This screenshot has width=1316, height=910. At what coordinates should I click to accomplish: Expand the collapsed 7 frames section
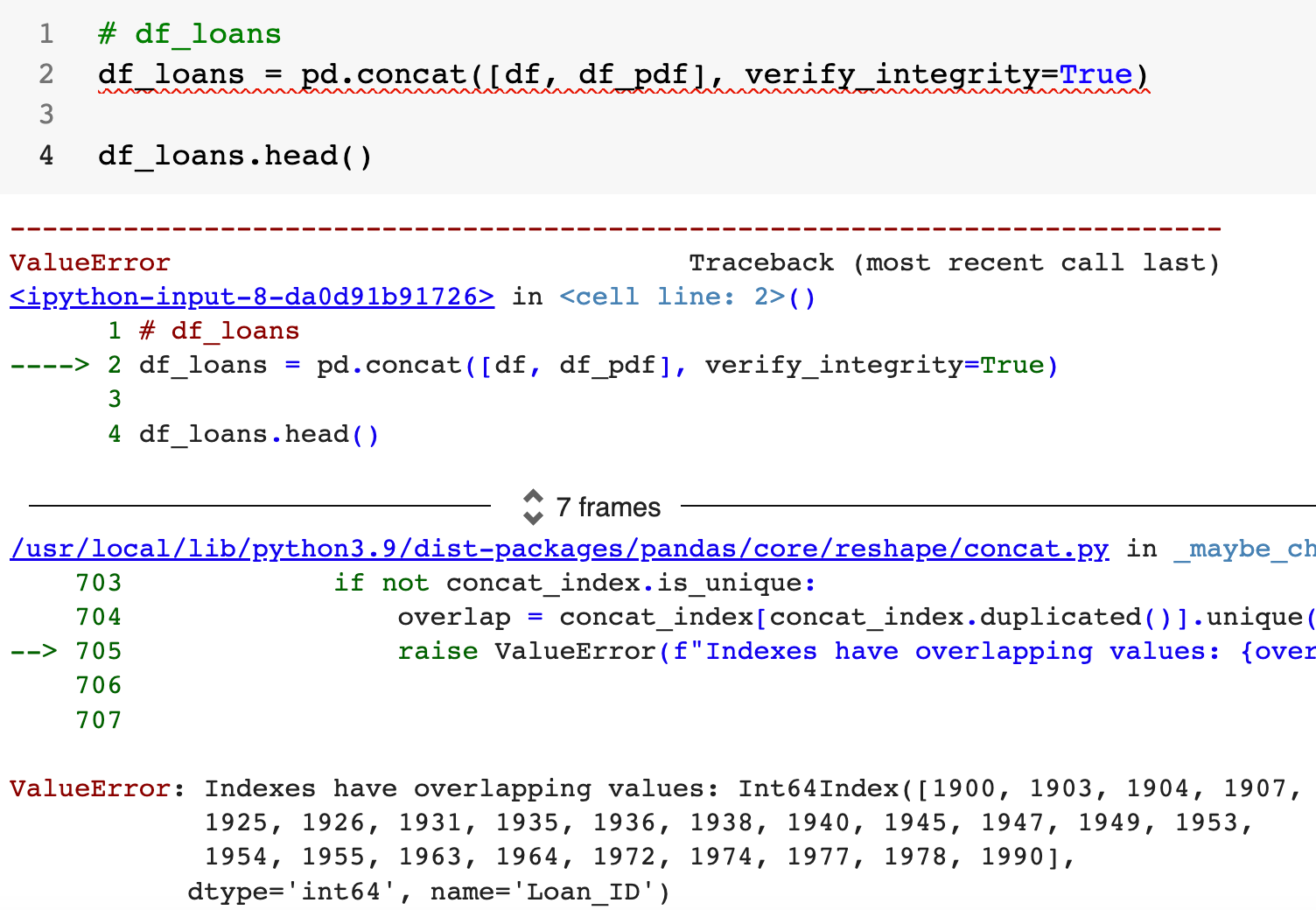(591, 507)
